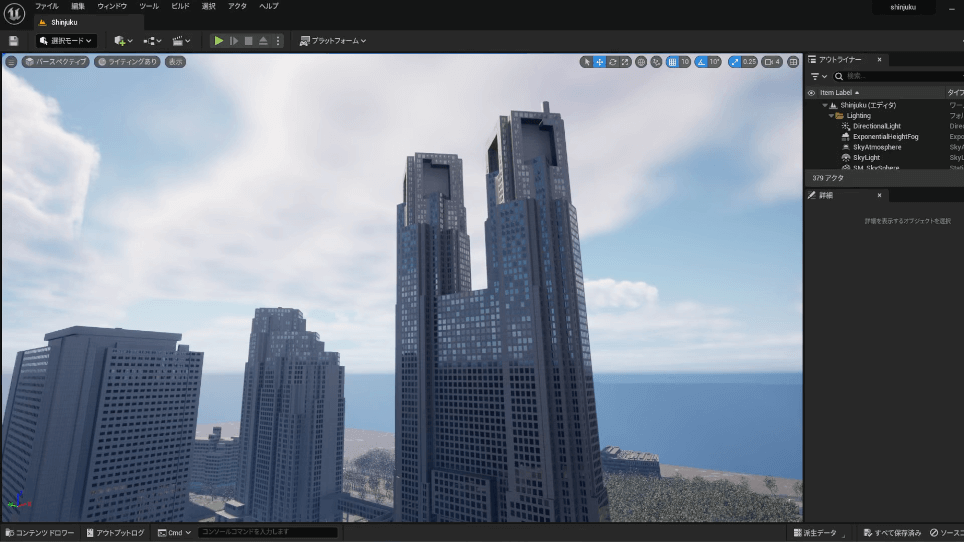964x542 pixels.
Task: Change scale snap value 0.25
Action: pos(749,61)
